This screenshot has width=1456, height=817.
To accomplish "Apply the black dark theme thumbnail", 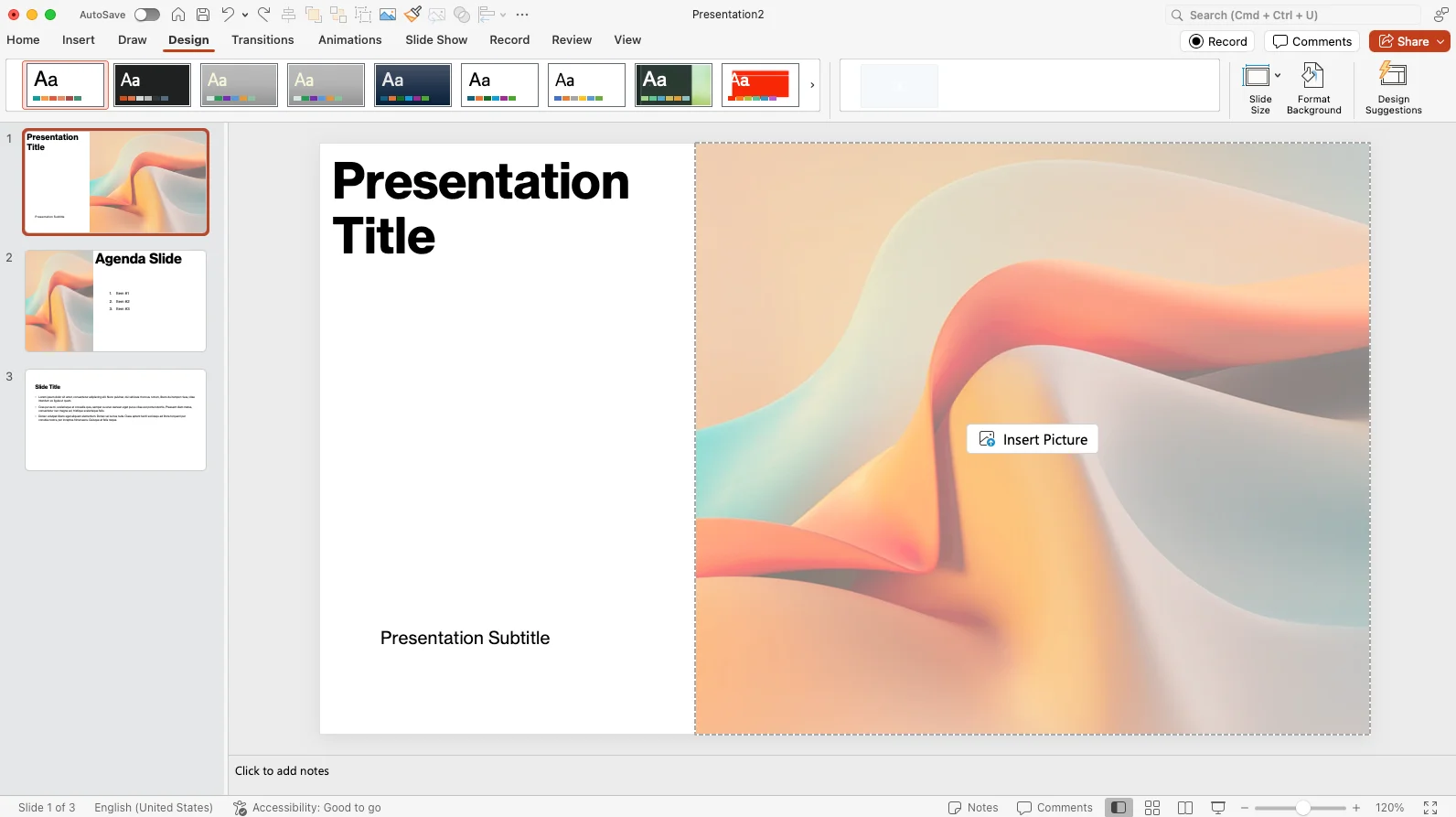I will [152, 85].
